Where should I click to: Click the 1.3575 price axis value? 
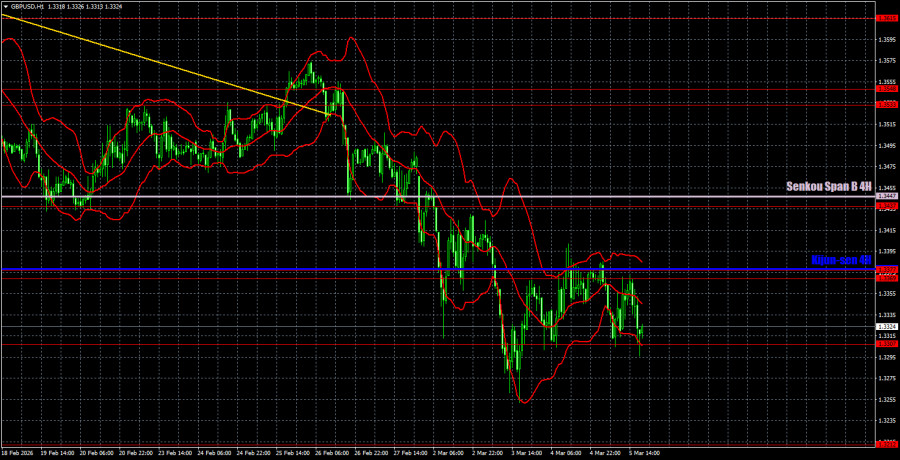click(887, 61)
